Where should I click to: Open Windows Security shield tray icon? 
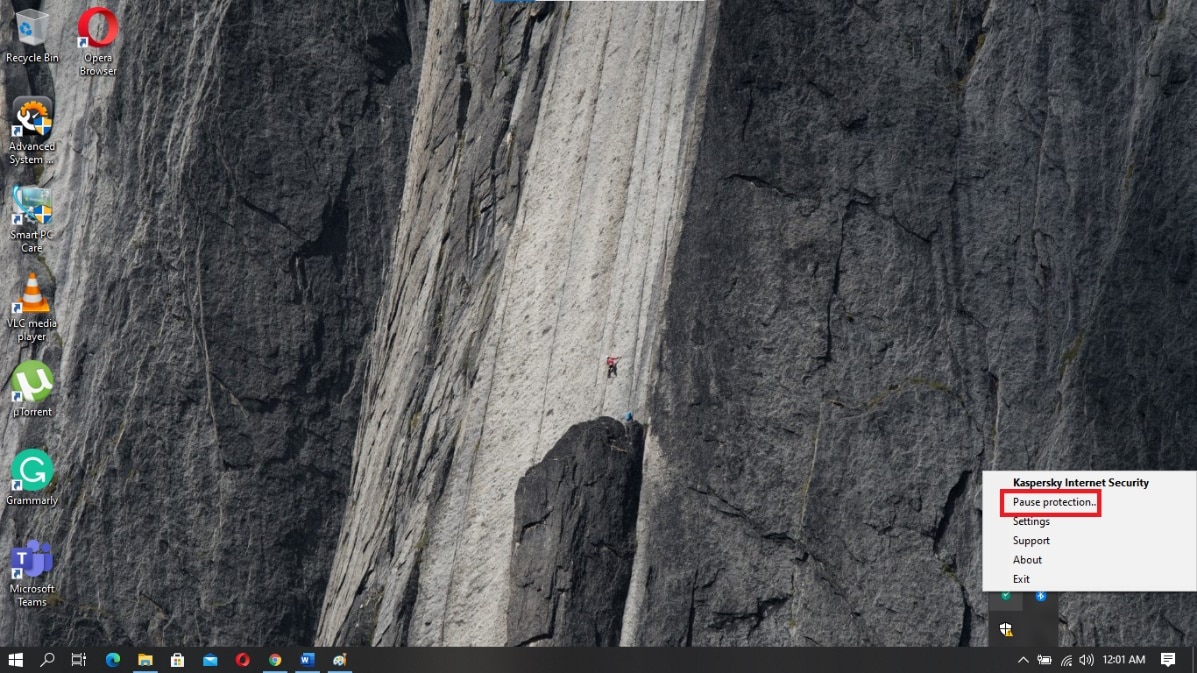coord(1006,630)
